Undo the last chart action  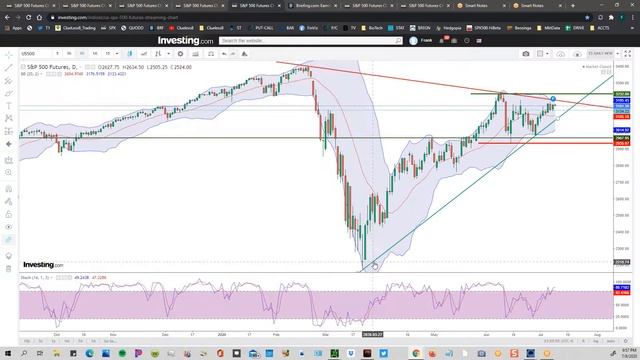[224, 54]
